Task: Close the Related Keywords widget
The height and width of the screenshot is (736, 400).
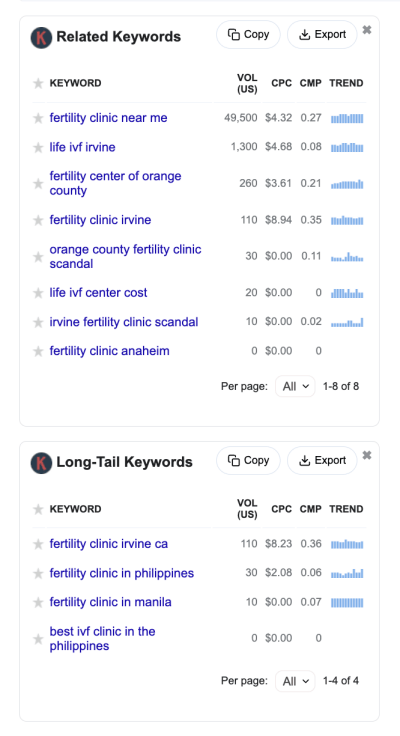Action: tap(367, 30)
